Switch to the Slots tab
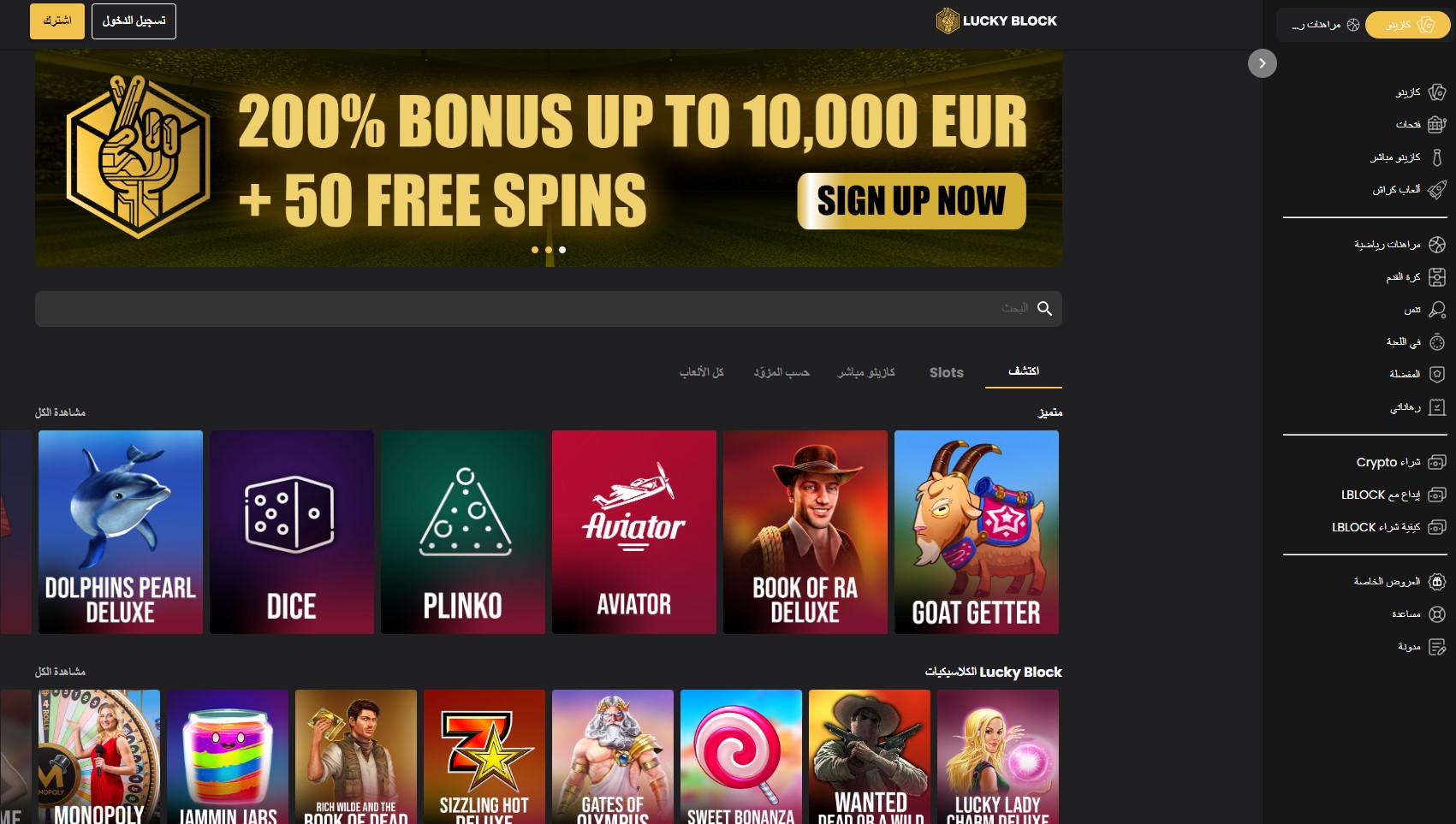1456x824 pixels. click(946, 372)
